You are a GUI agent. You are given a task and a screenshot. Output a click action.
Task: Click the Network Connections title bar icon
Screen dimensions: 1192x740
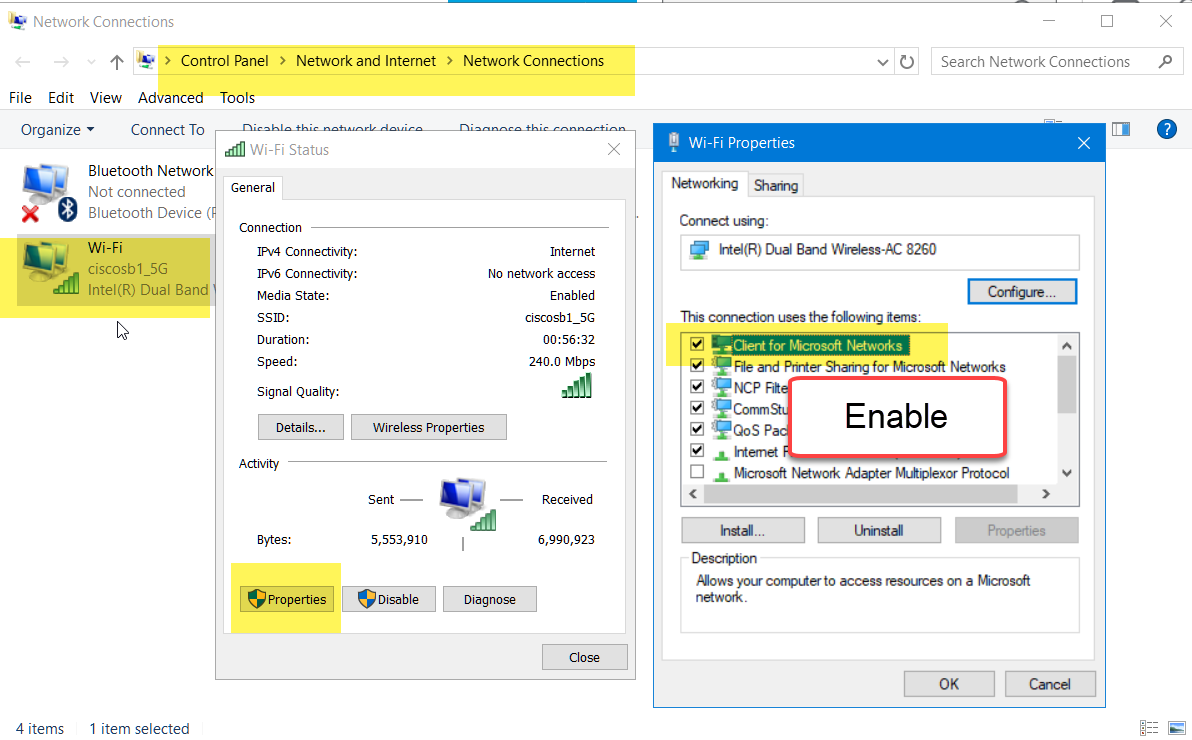(17, 21)
